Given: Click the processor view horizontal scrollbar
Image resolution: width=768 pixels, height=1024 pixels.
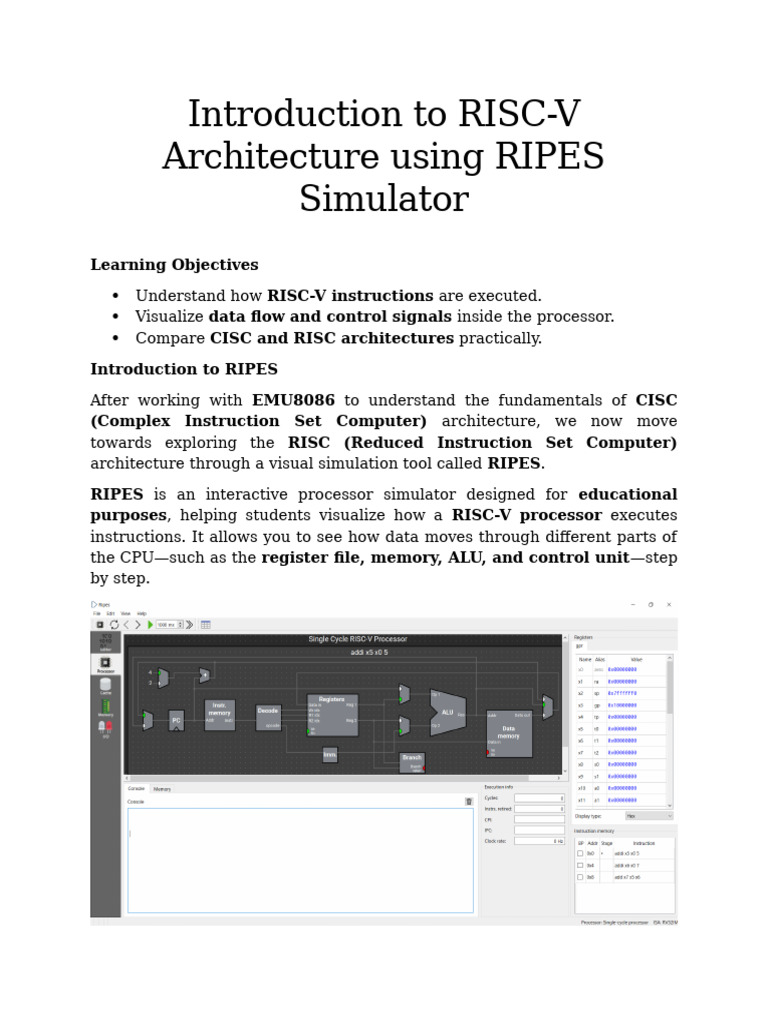Looking at the screenshot, I should click(343, 778).
